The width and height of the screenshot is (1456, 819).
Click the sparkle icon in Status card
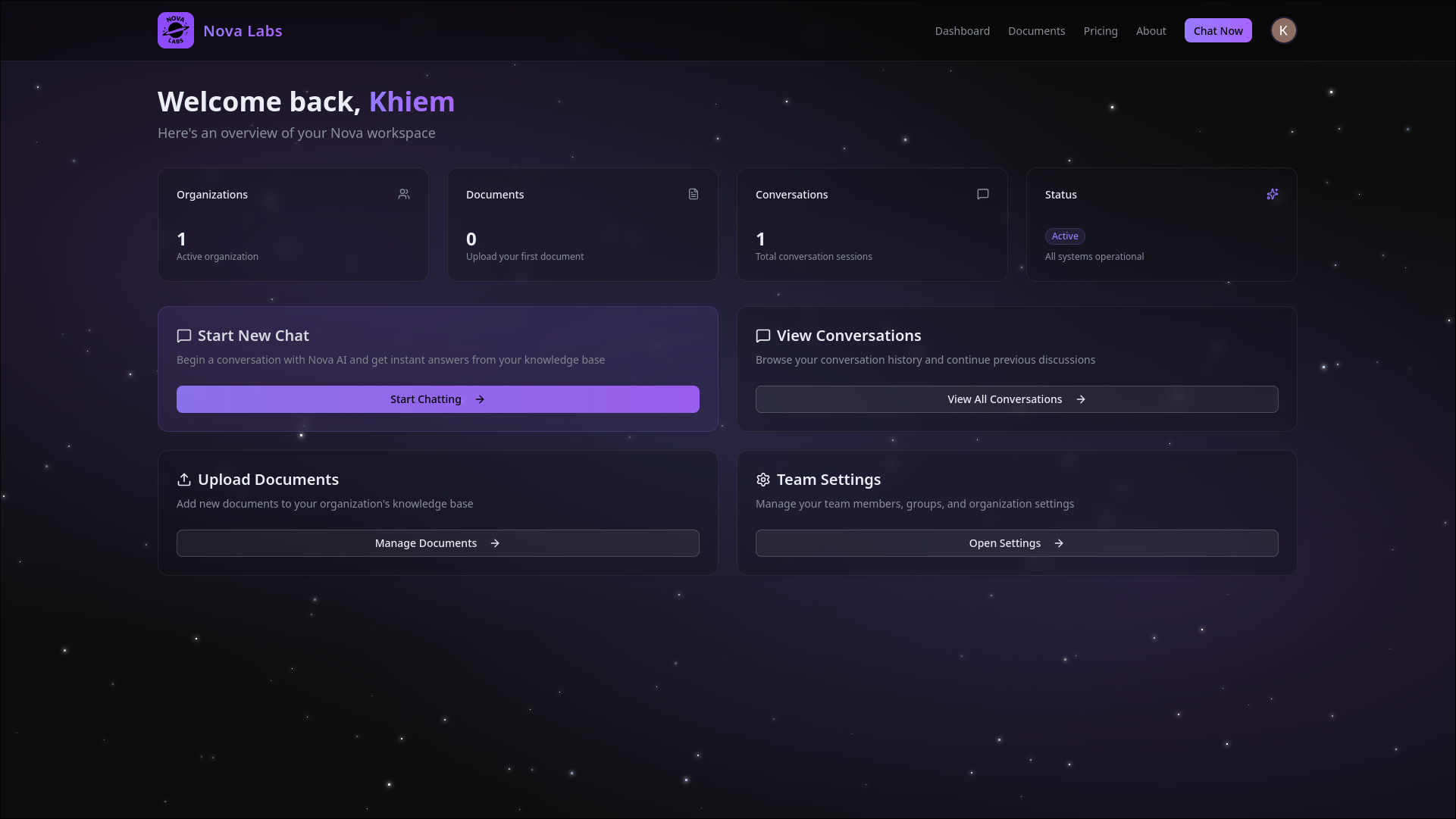click(x=1273, y=194)
